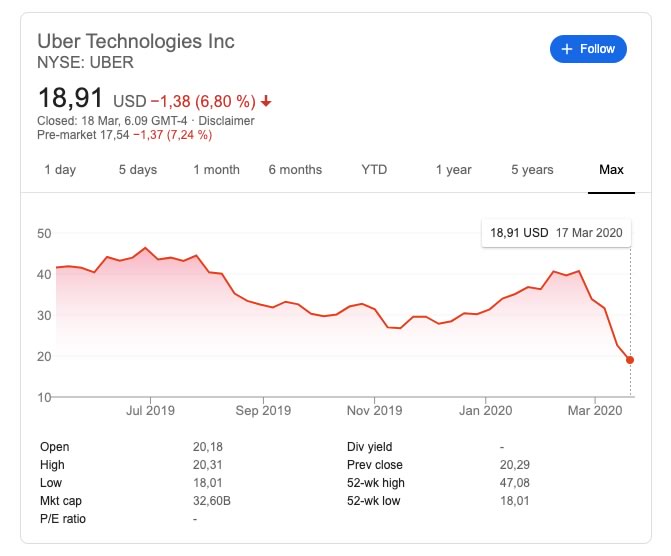This screenshot has height=556, width=671.
Task: Switch to the 5 days tab
Action: [x=138, y=170]
